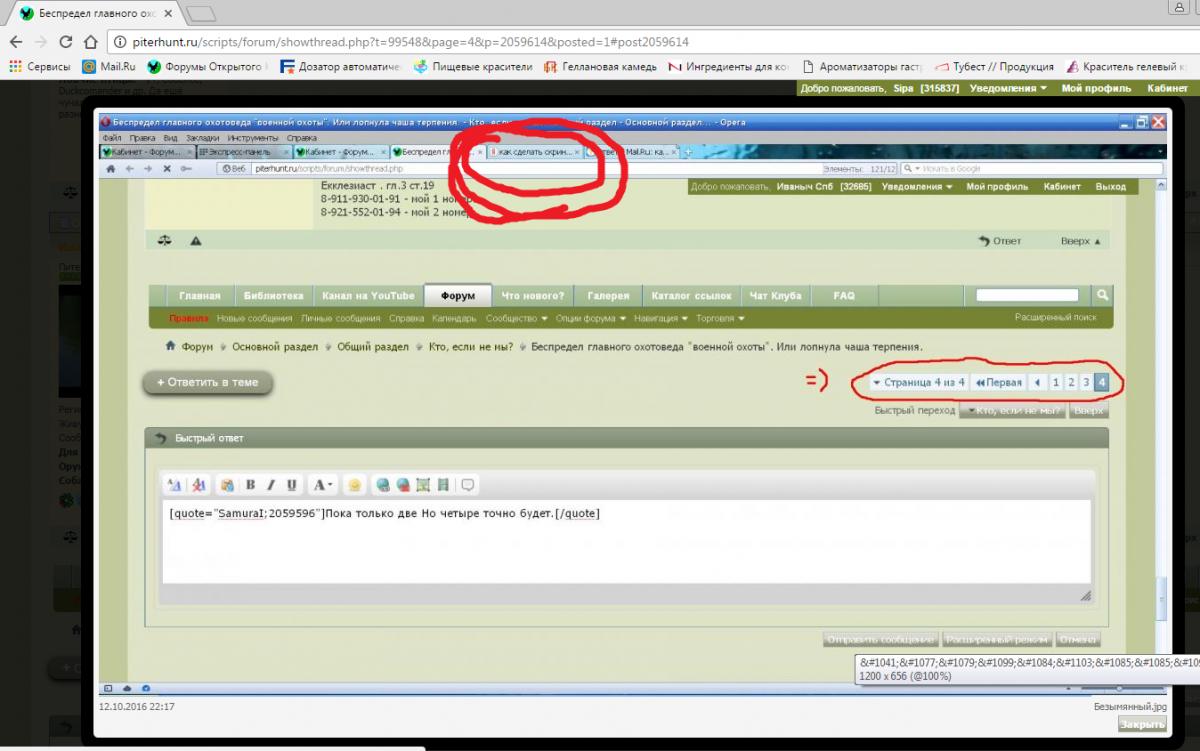
Task: Open Опции форума dropdown in submenu
Action: 591,319
